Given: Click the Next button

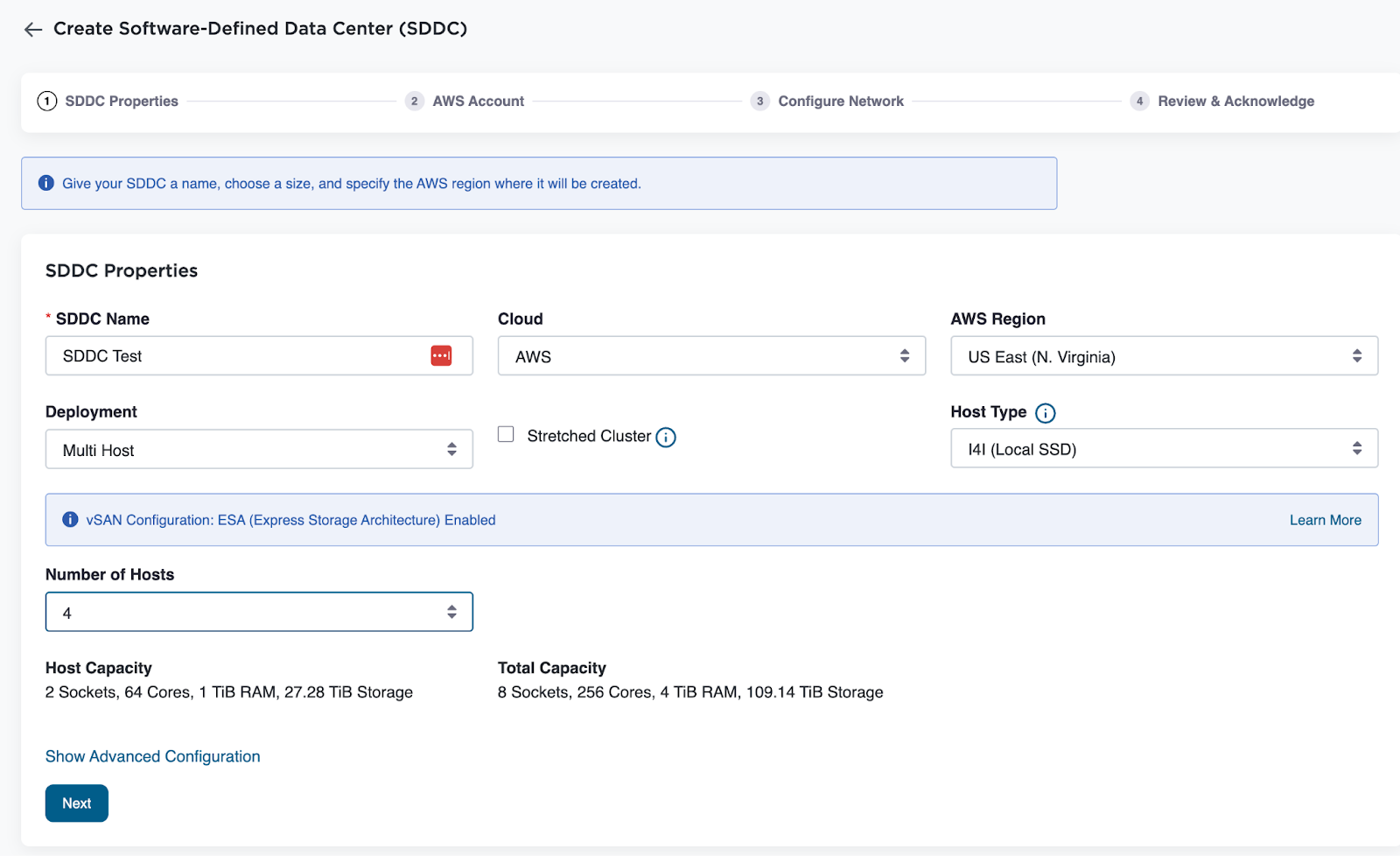Looking at the screenshot, I should tap(76, 803).
